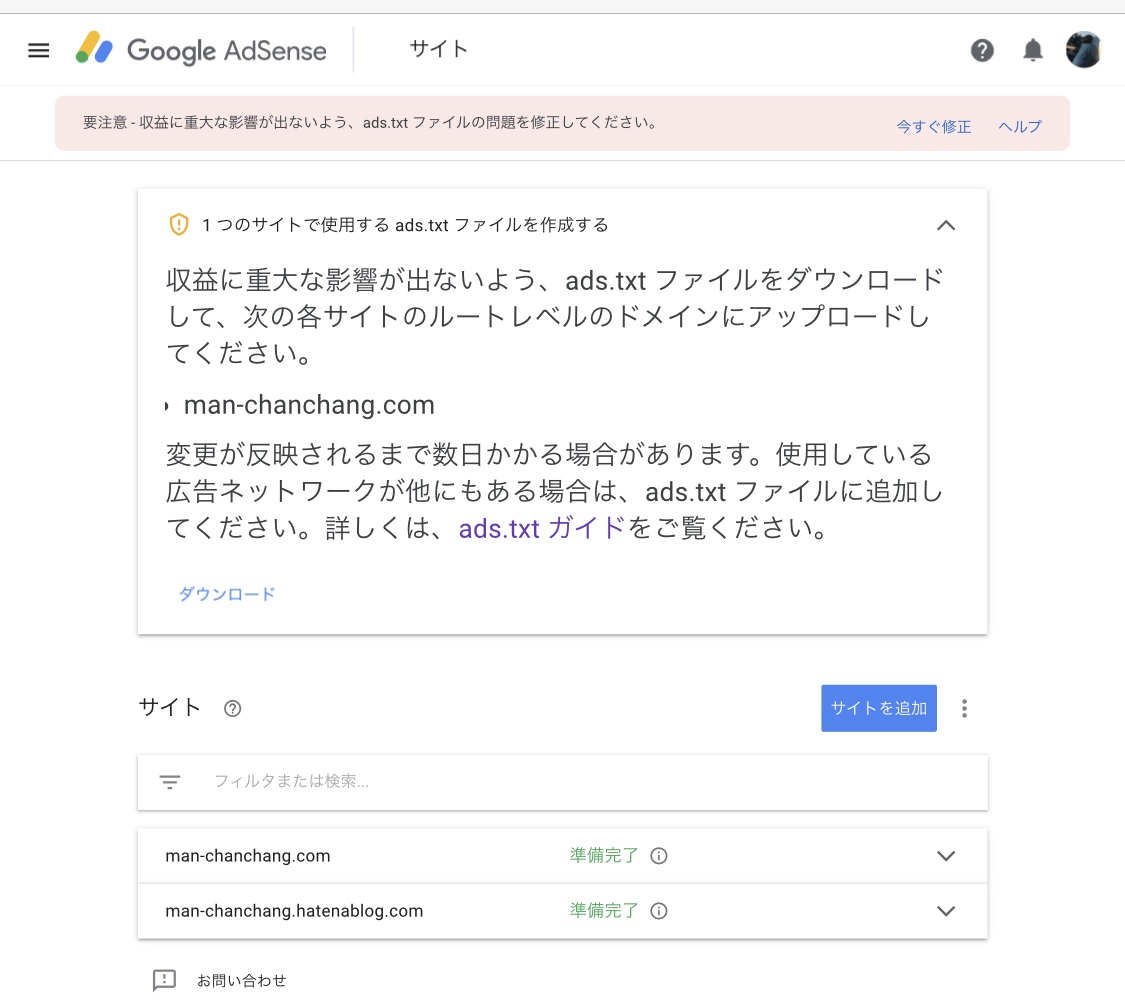Open the ads.txt ガイド link
The width and height of the screenshot is (1125, 1003).
click(542, 529)
